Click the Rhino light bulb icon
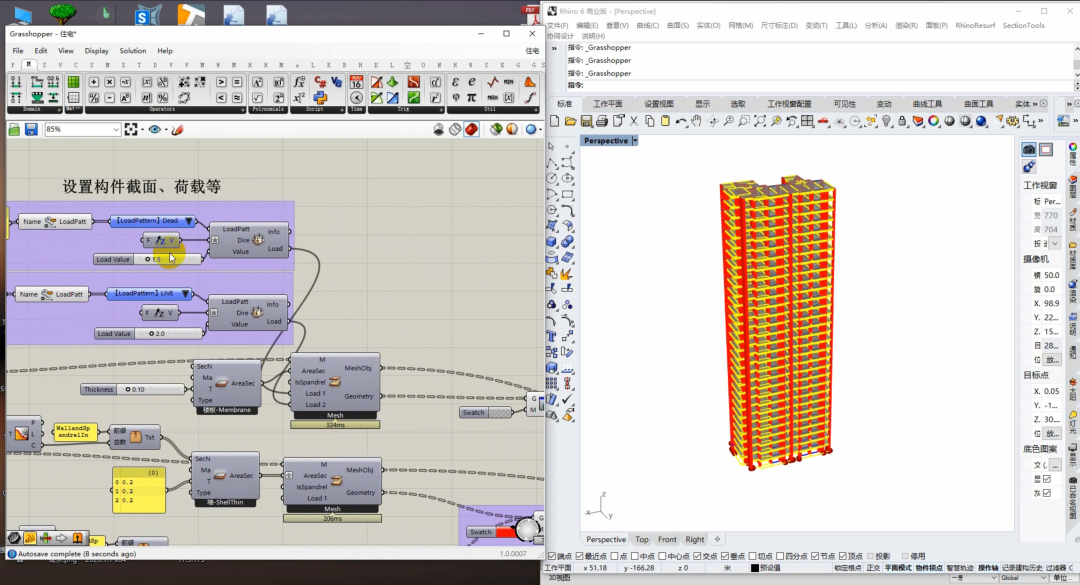The image size is (1080, 585). 885,121
